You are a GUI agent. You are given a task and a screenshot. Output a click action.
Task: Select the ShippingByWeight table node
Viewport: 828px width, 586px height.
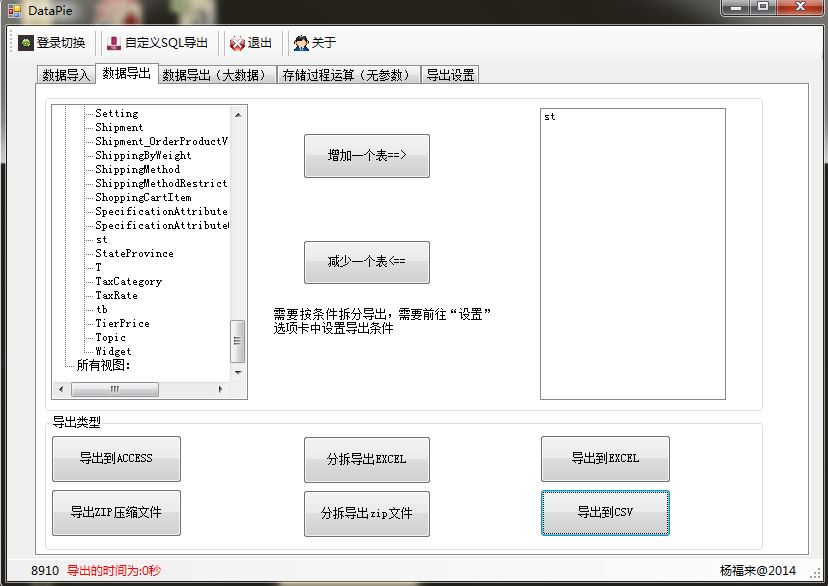[143, 155]
